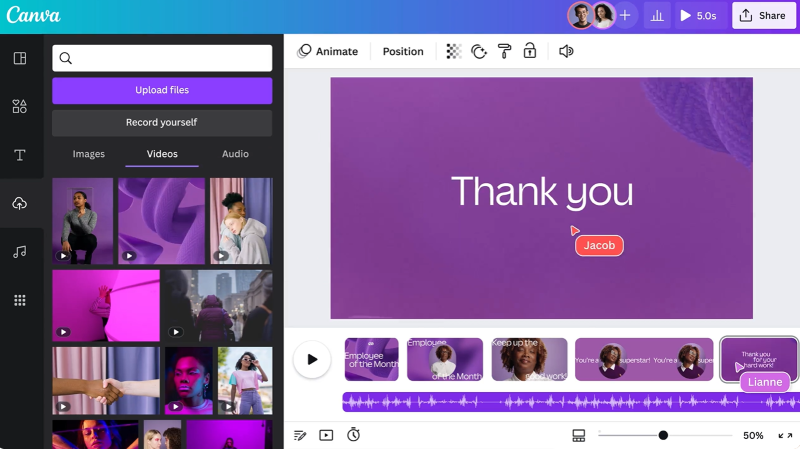
Task: Open the Elements panel in the sidebar
Action: click(20, 106)
